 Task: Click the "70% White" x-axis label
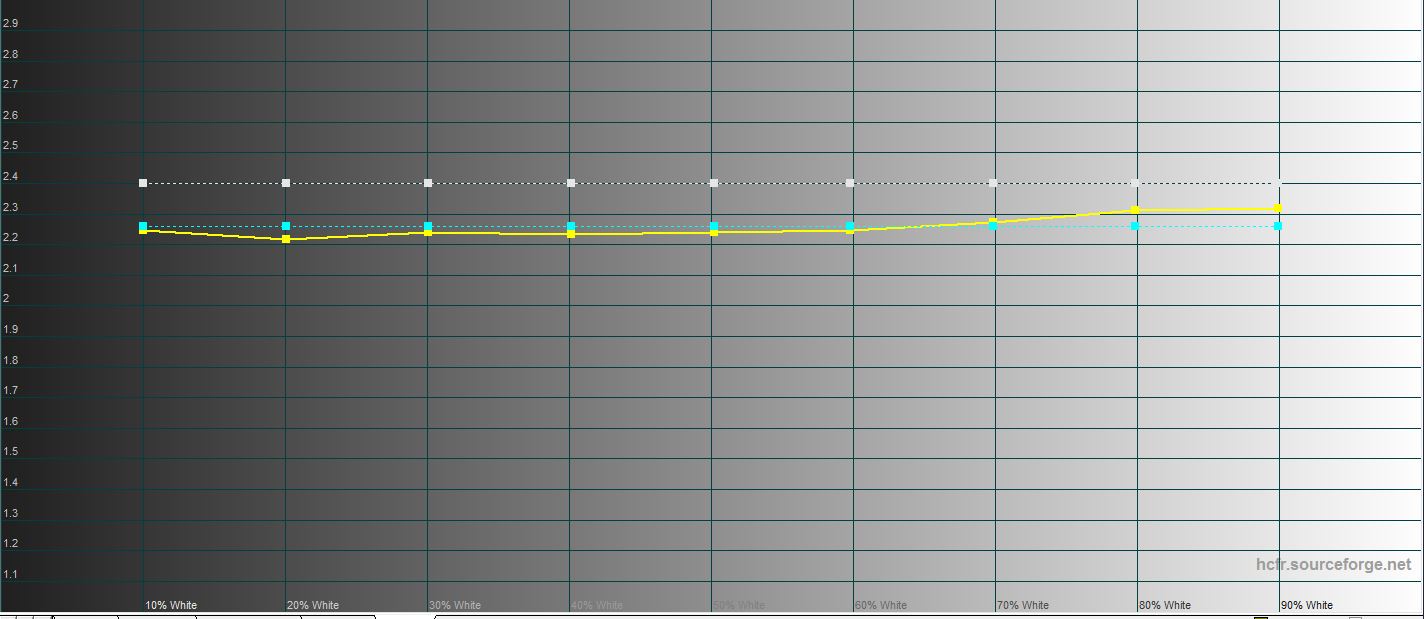1023,605
